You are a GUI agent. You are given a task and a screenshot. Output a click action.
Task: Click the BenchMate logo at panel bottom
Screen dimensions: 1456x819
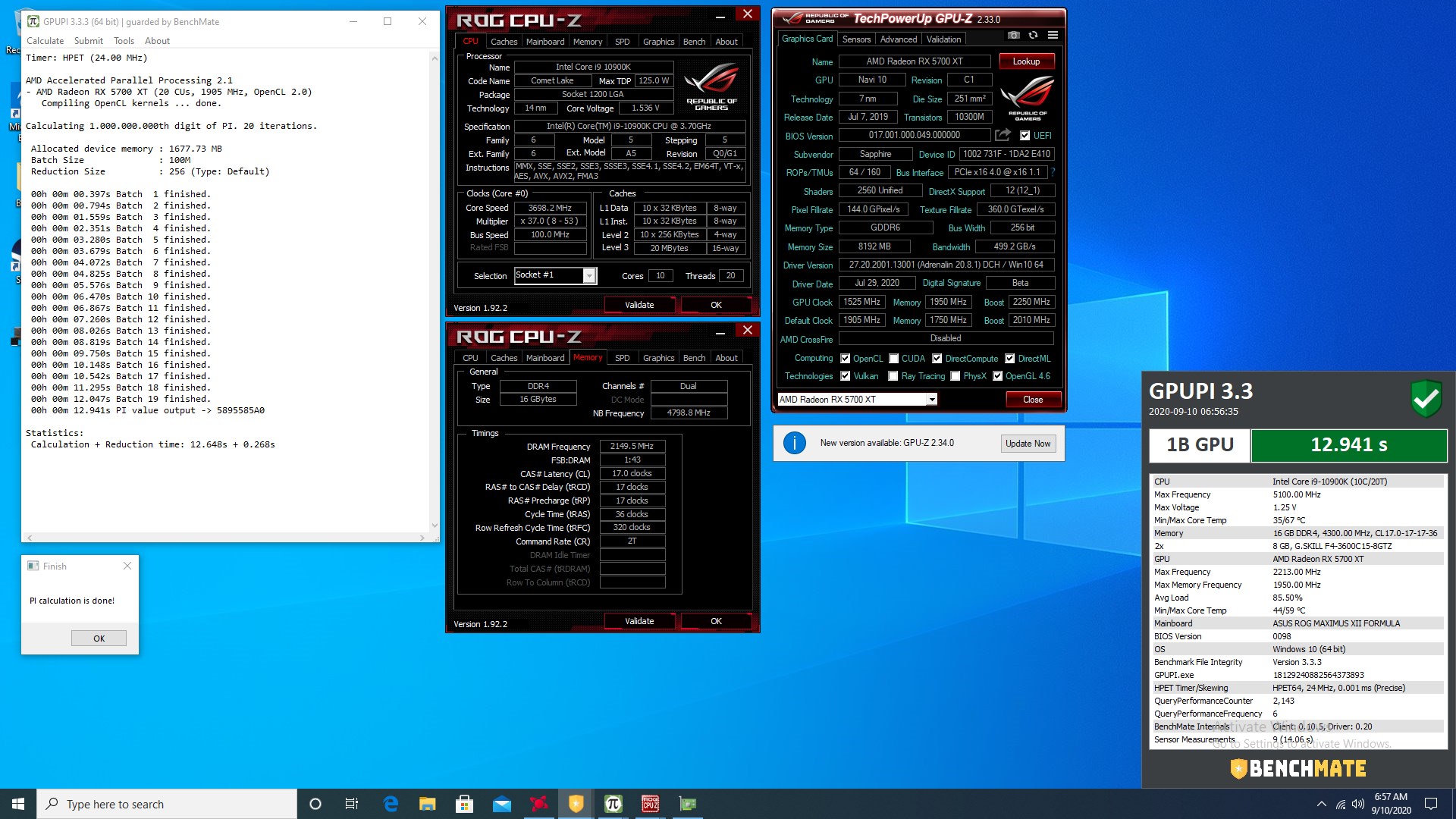[1298, 768]
